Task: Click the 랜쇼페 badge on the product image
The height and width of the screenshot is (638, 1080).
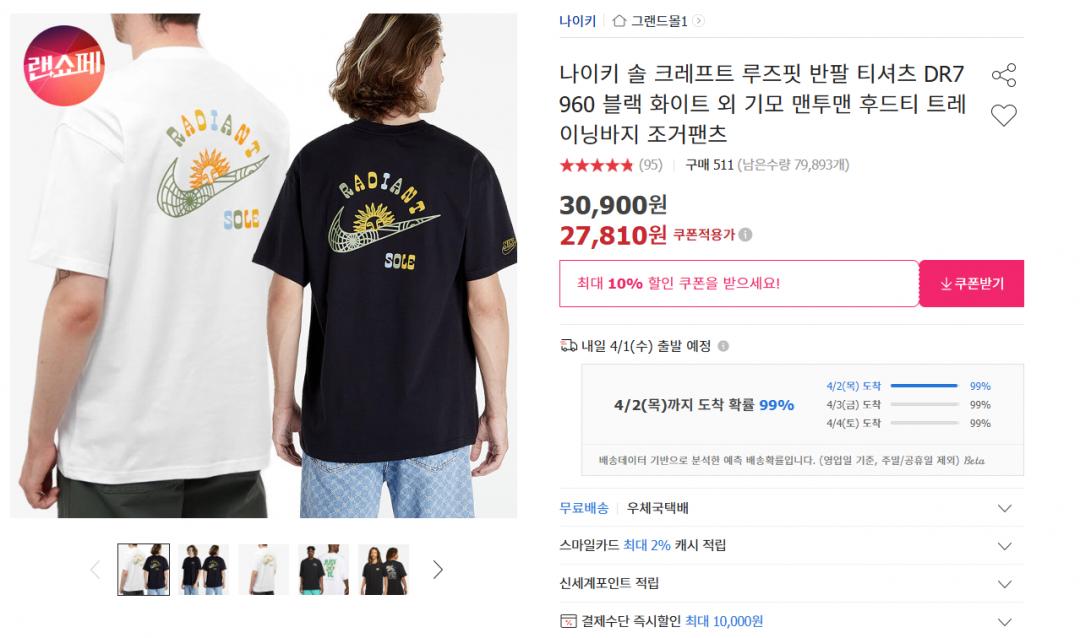Action: (64, 66)
